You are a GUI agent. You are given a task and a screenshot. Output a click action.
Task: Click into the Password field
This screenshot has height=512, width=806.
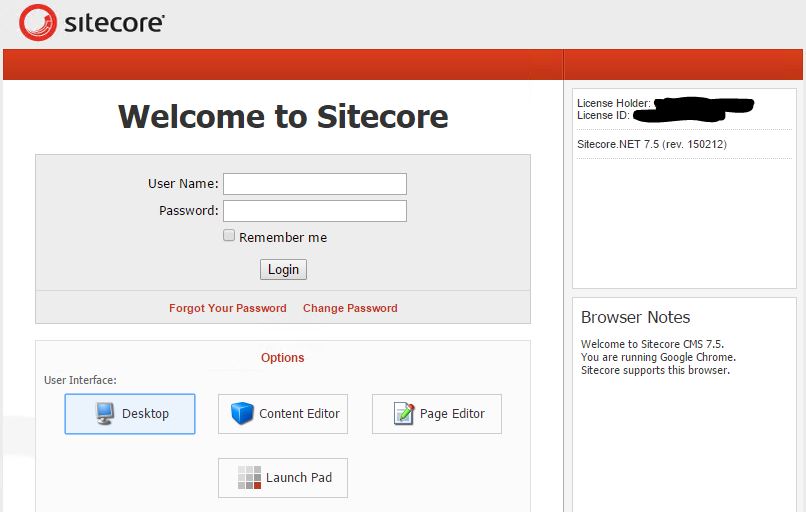[314, 211]
